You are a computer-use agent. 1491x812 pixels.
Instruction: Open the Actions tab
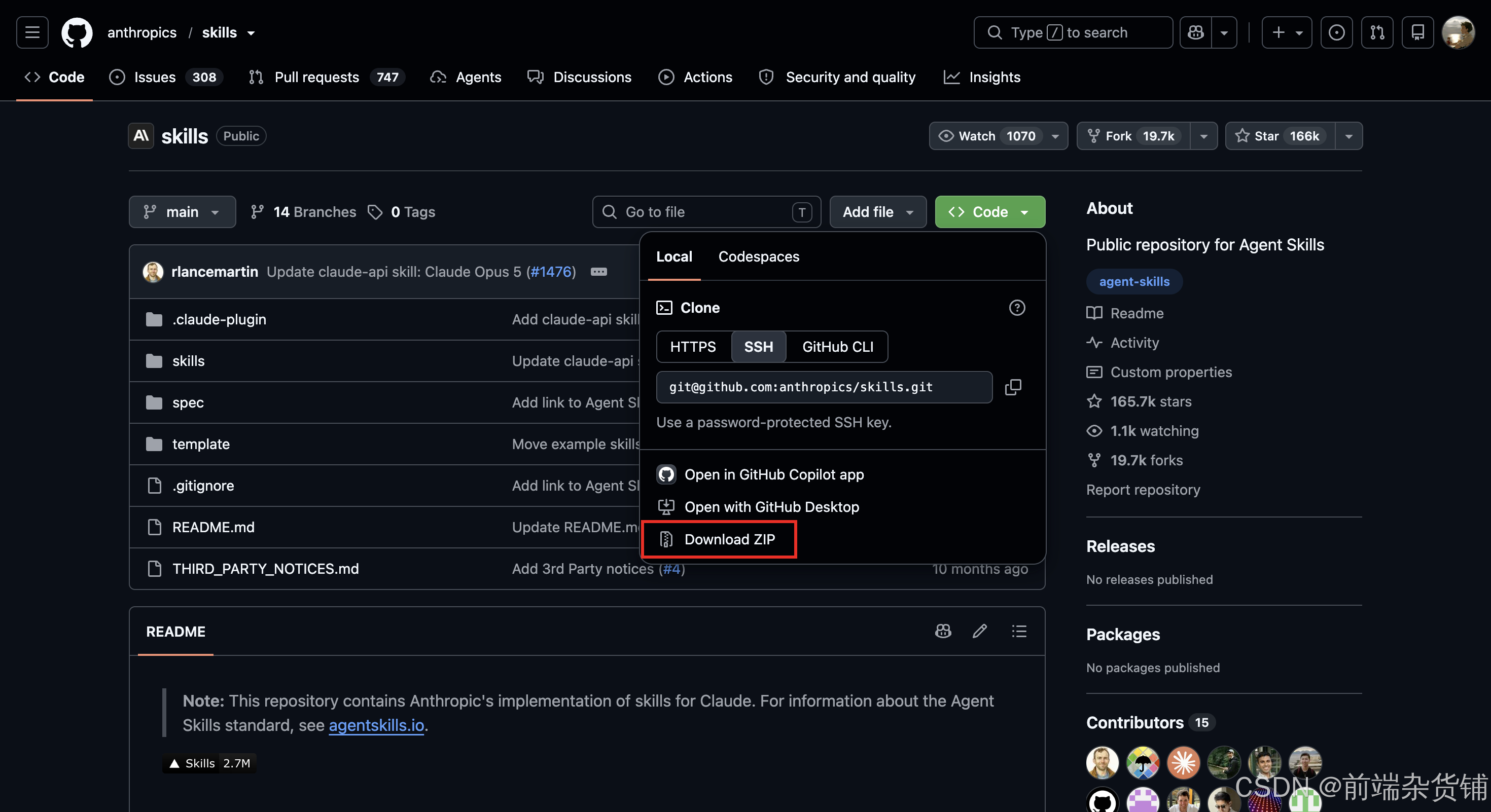click(695, 77)
